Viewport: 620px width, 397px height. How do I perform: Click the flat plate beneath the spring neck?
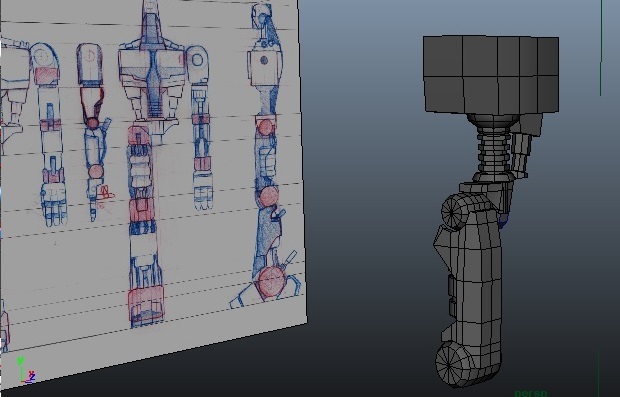486,187
